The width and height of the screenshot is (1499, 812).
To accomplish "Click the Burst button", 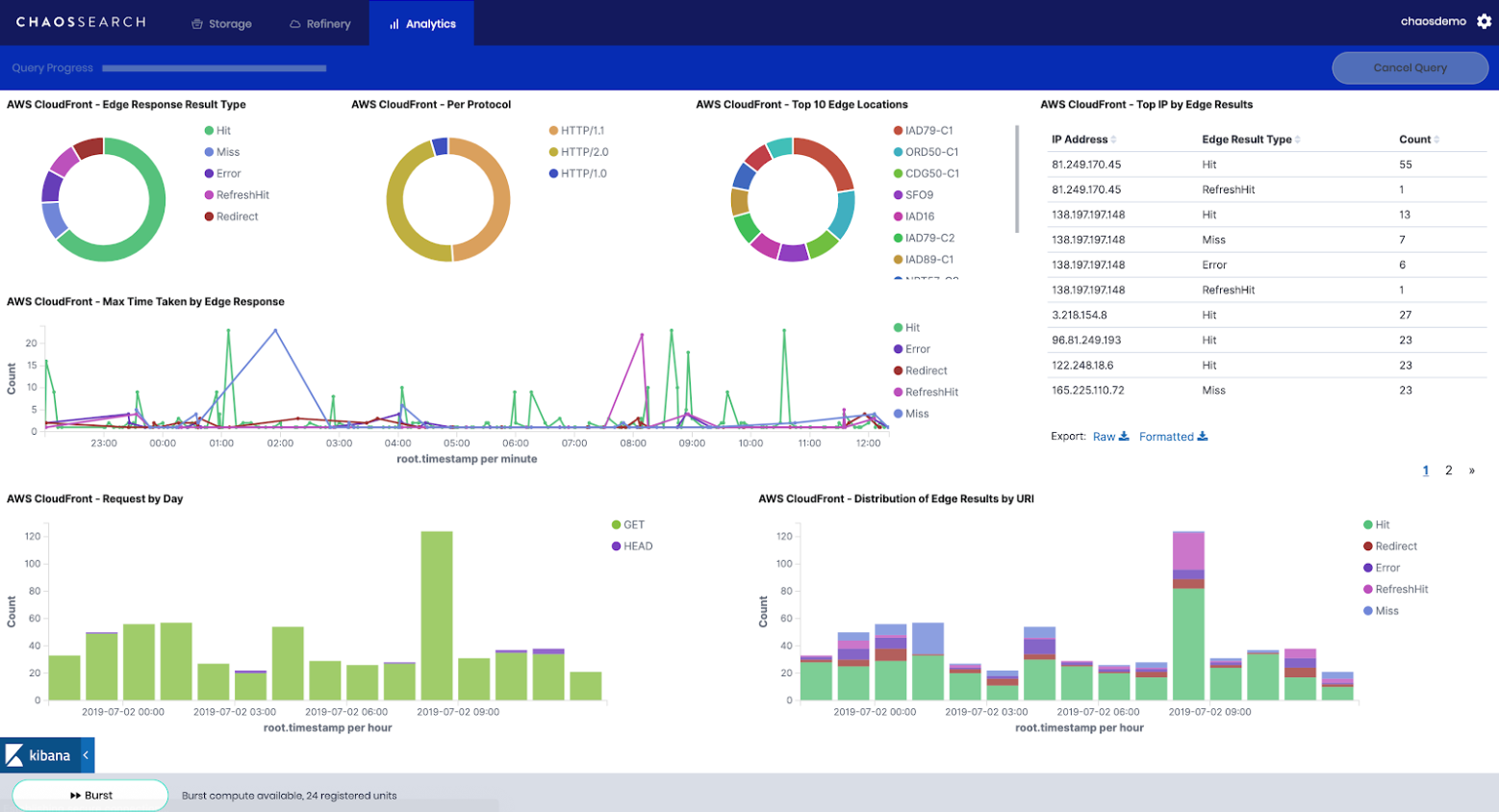I will [x=90, y=796].
